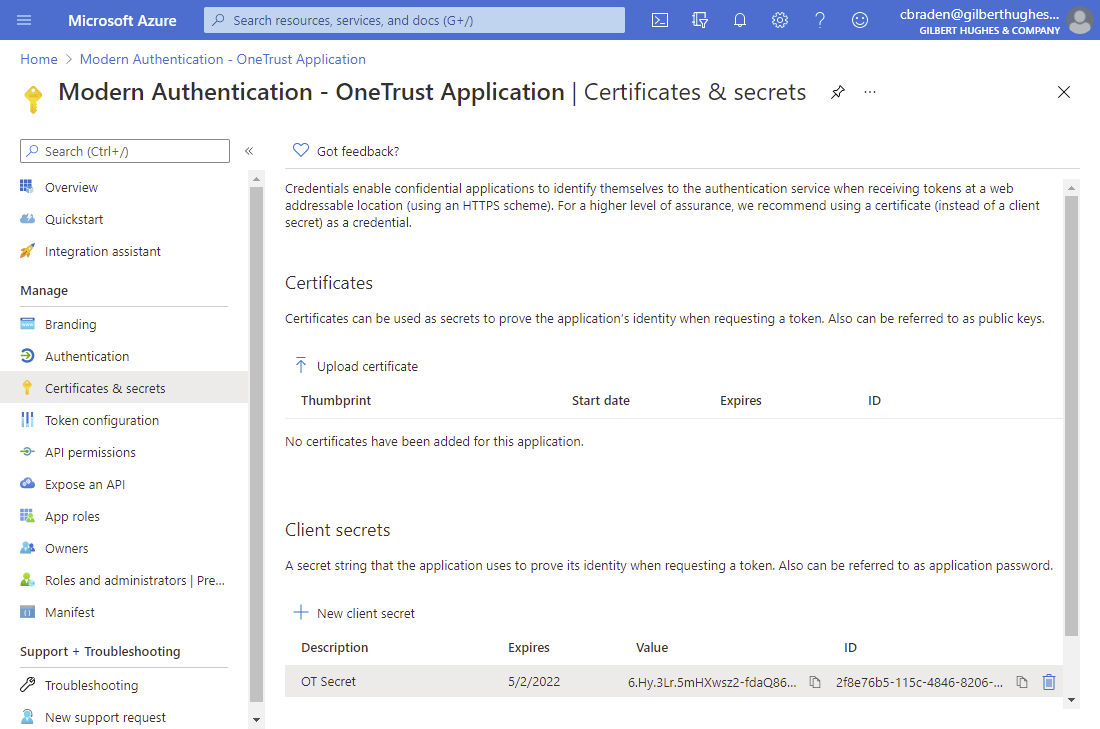Collapse the left navigation menu
The height and width of the screenshot is (729, 1100).
(249, 151)
